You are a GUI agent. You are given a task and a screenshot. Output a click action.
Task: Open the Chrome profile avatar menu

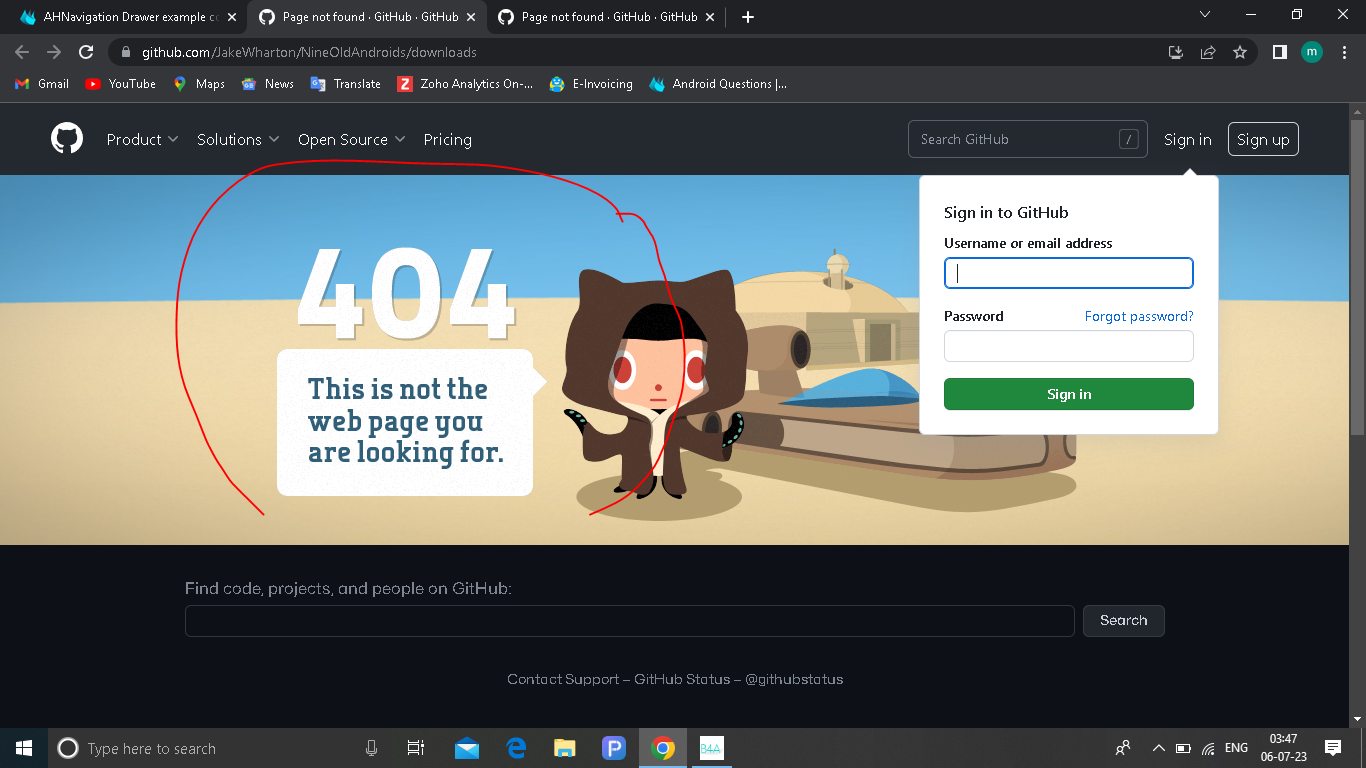click(x=1312, y=52)
